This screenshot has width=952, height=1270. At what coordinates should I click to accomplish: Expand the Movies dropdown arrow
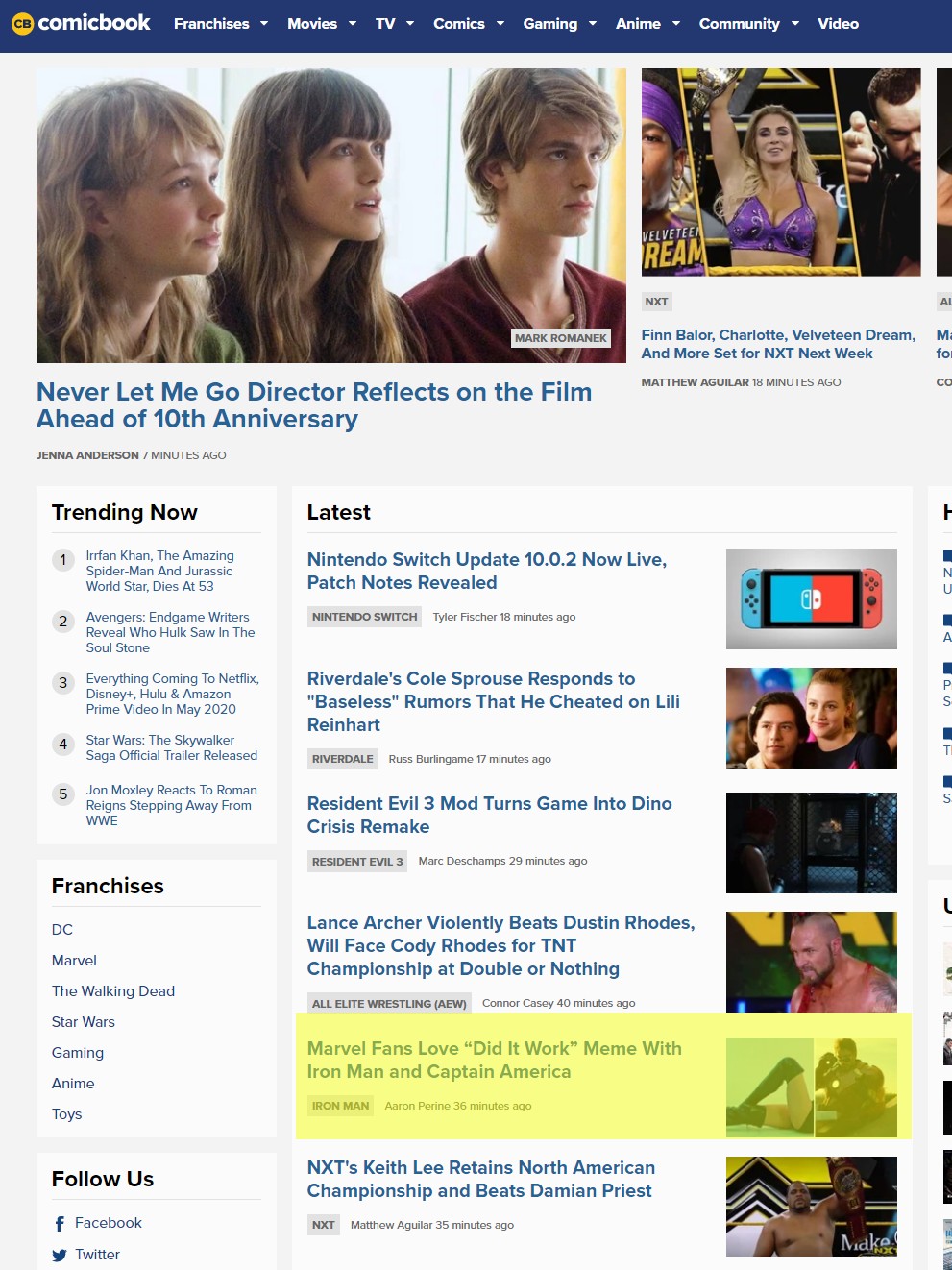(x=353, y=23)
